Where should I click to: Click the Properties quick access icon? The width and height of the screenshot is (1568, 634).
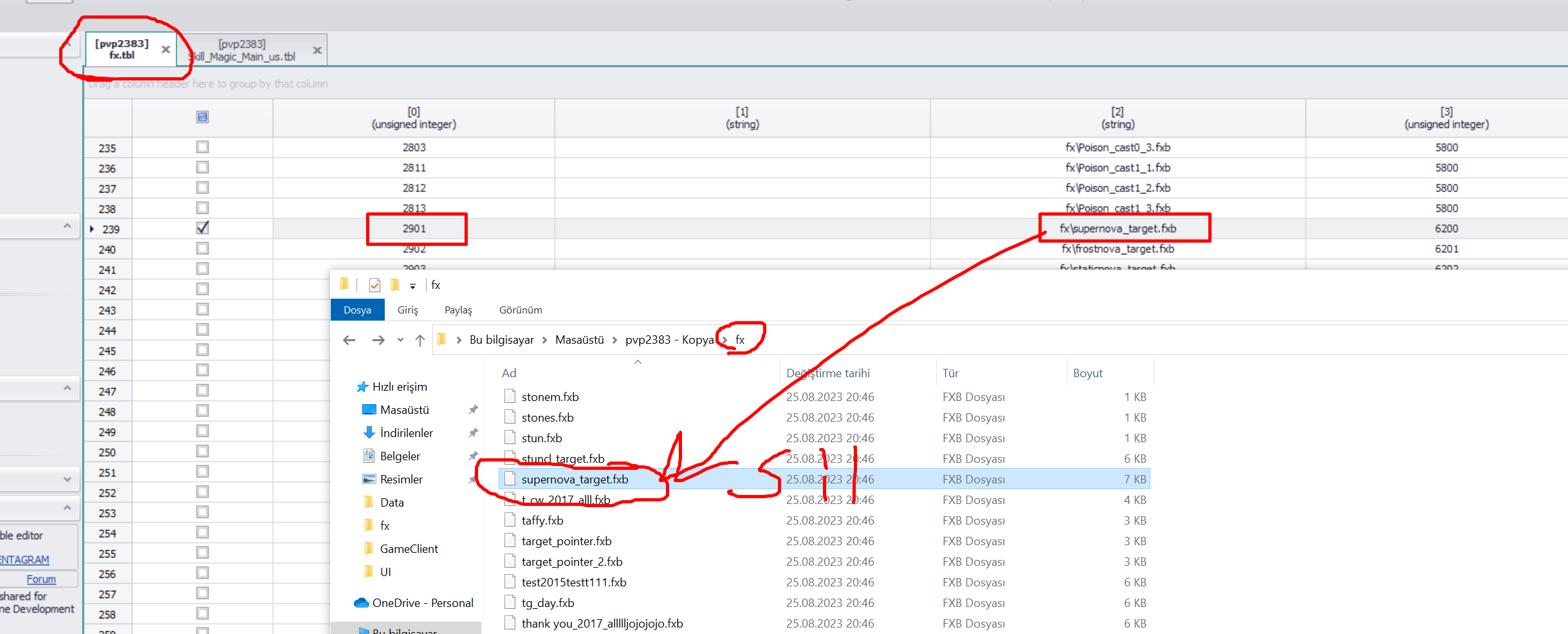click(x=374, y=284)
